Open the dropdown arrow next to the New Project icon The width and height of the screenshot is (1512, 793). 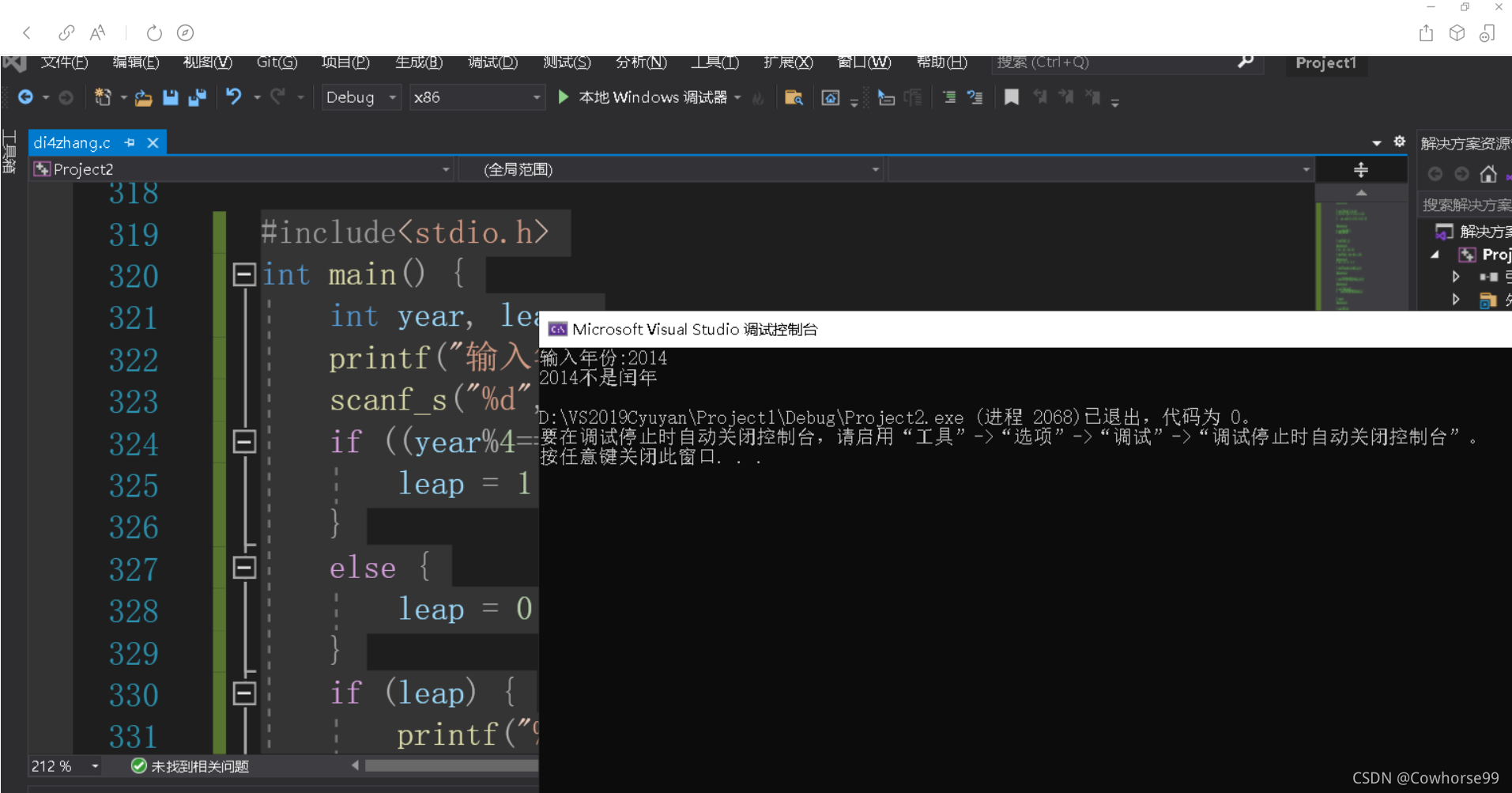coord(123,98)
